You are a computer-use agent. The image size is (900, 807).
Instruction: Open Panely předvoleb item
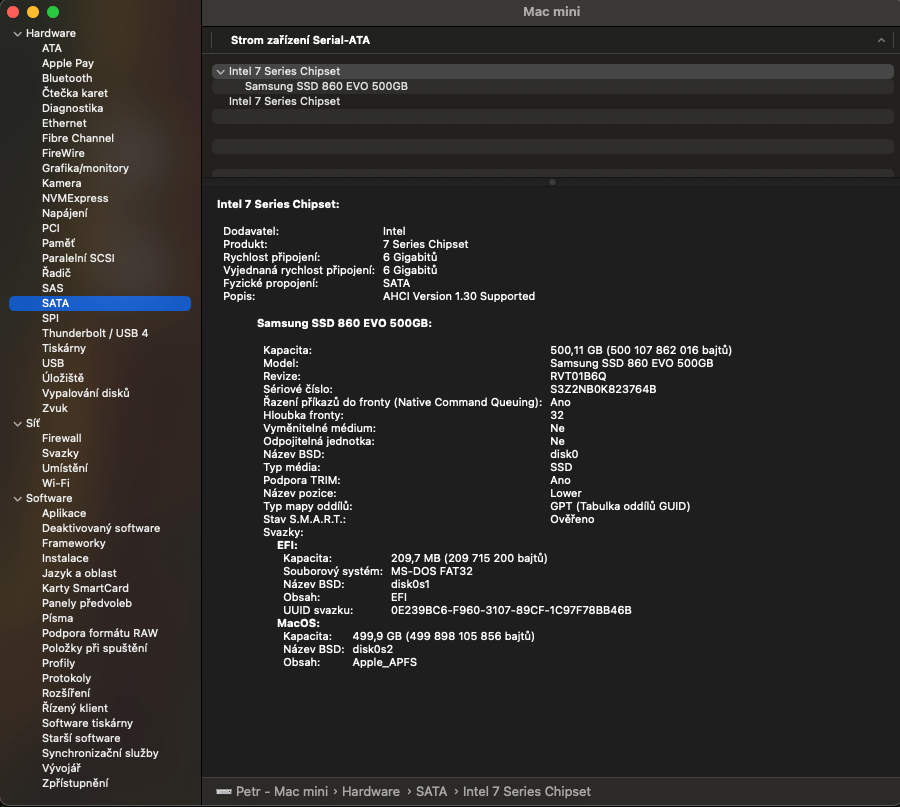[87, 603]
